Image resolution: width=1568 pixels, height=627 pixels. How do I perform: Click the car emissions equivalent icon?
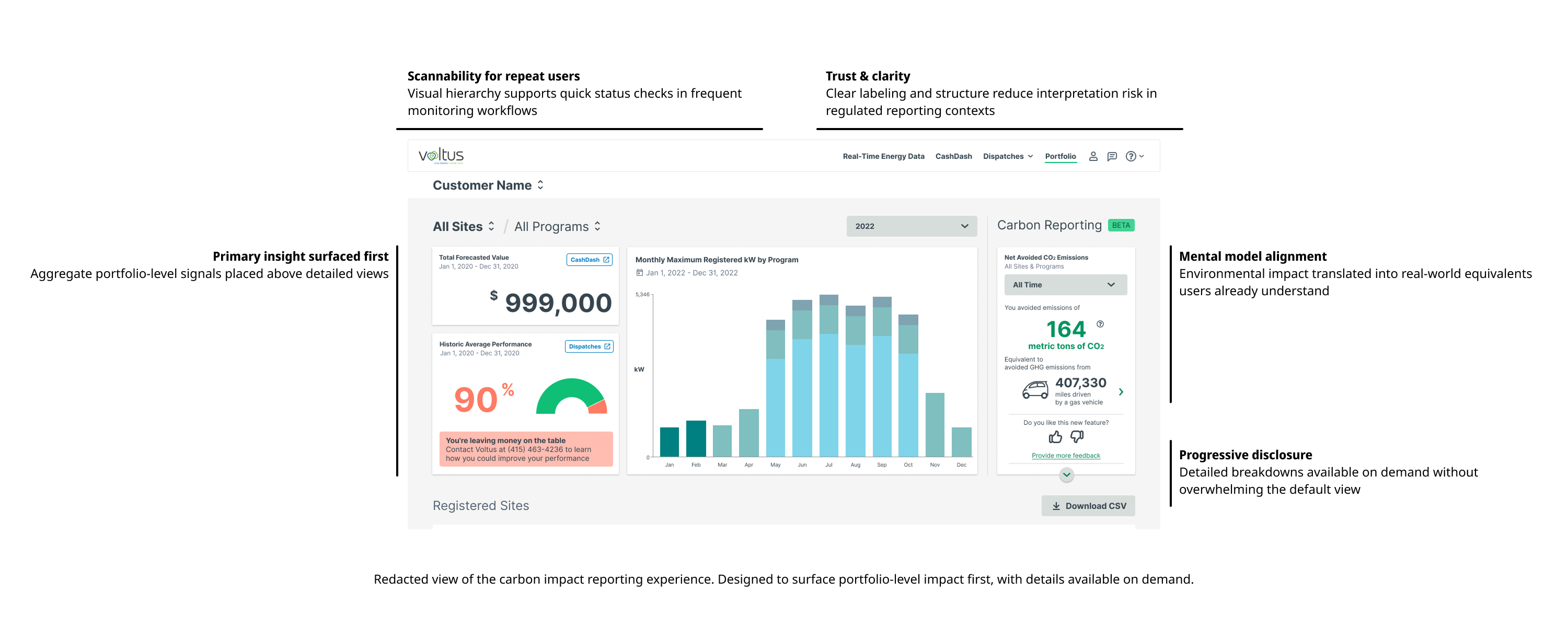click(x=1035, y=390)
